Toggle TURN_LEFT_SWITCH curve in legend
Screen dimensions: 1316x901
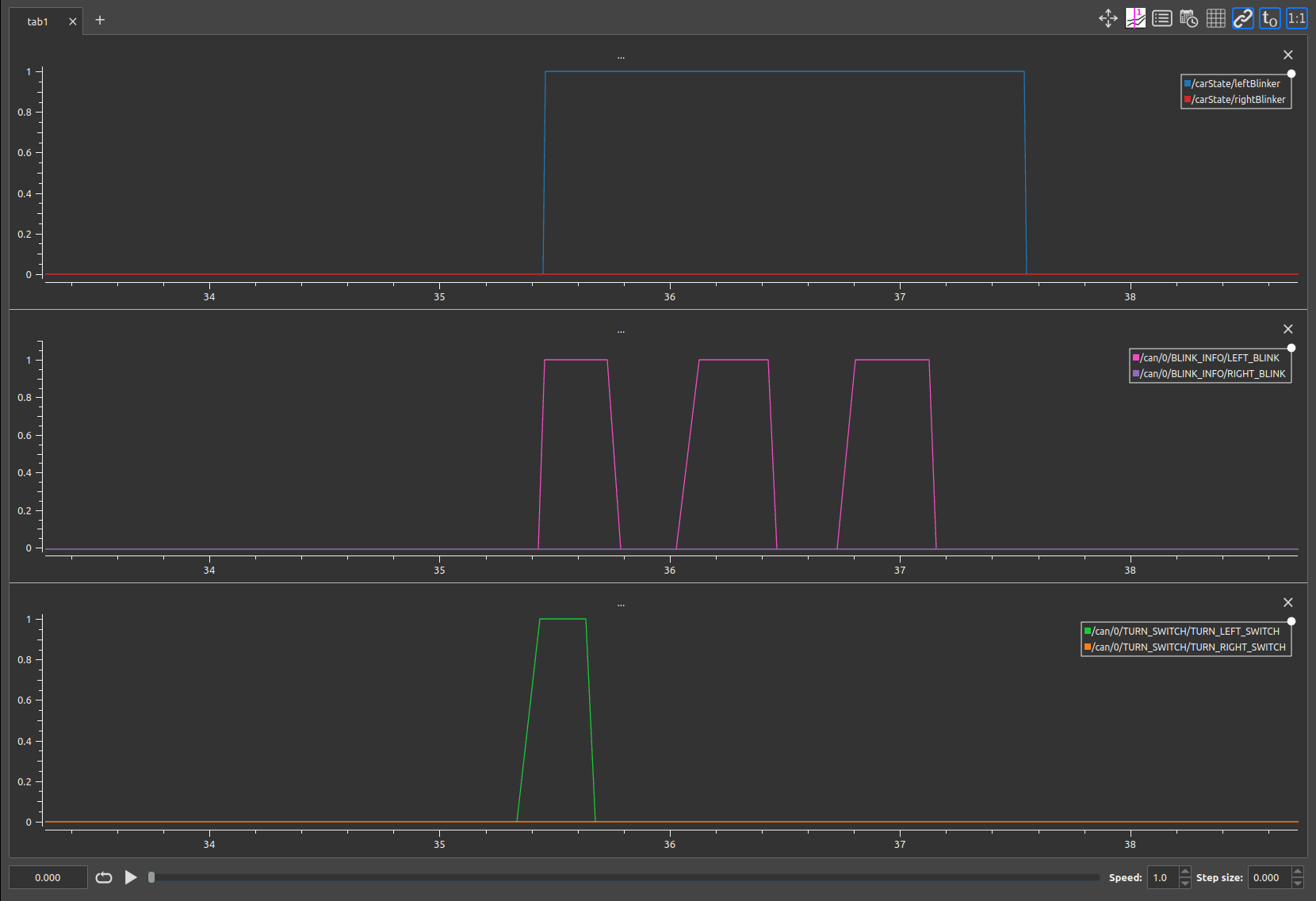click(1182, 631)
